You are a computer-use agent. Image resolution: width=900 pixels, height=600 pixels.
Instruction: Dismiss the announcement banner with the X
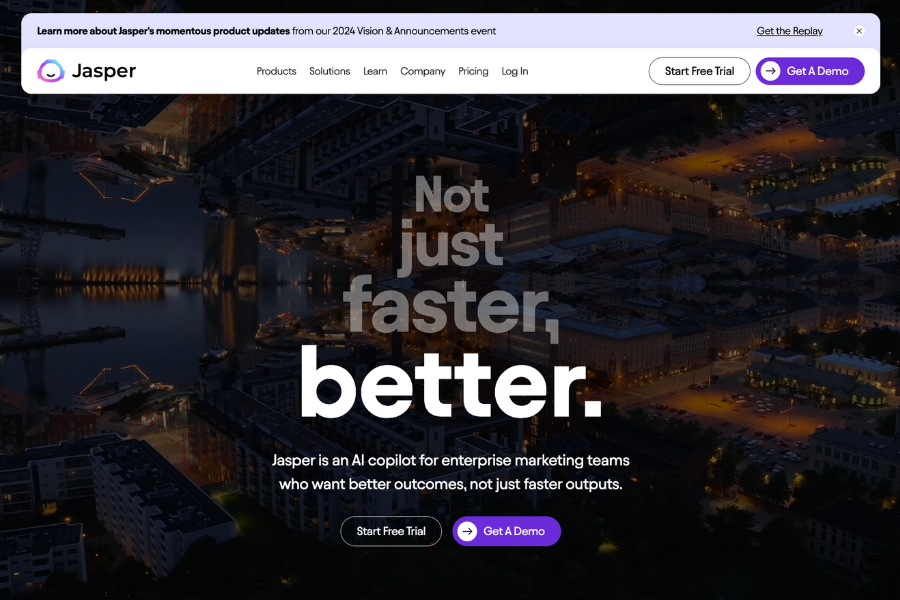coord(859,31)
